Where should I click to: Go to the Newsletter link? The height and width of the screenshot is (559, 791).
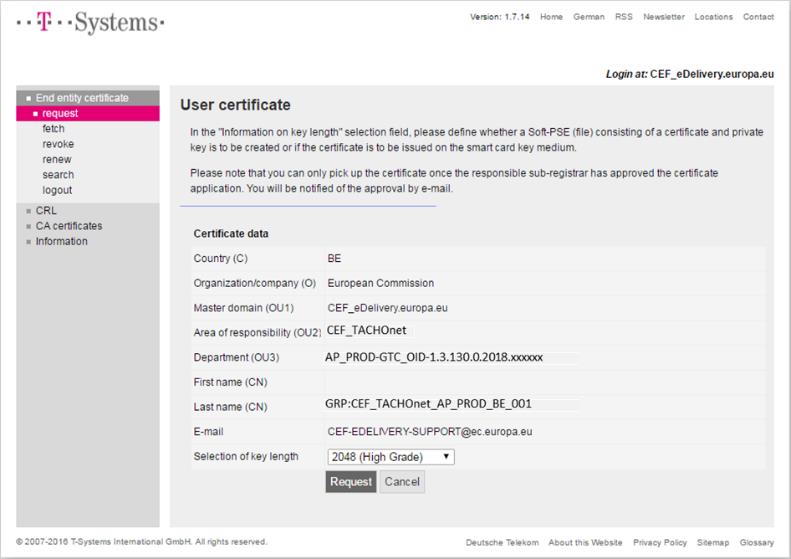point(663,17)
